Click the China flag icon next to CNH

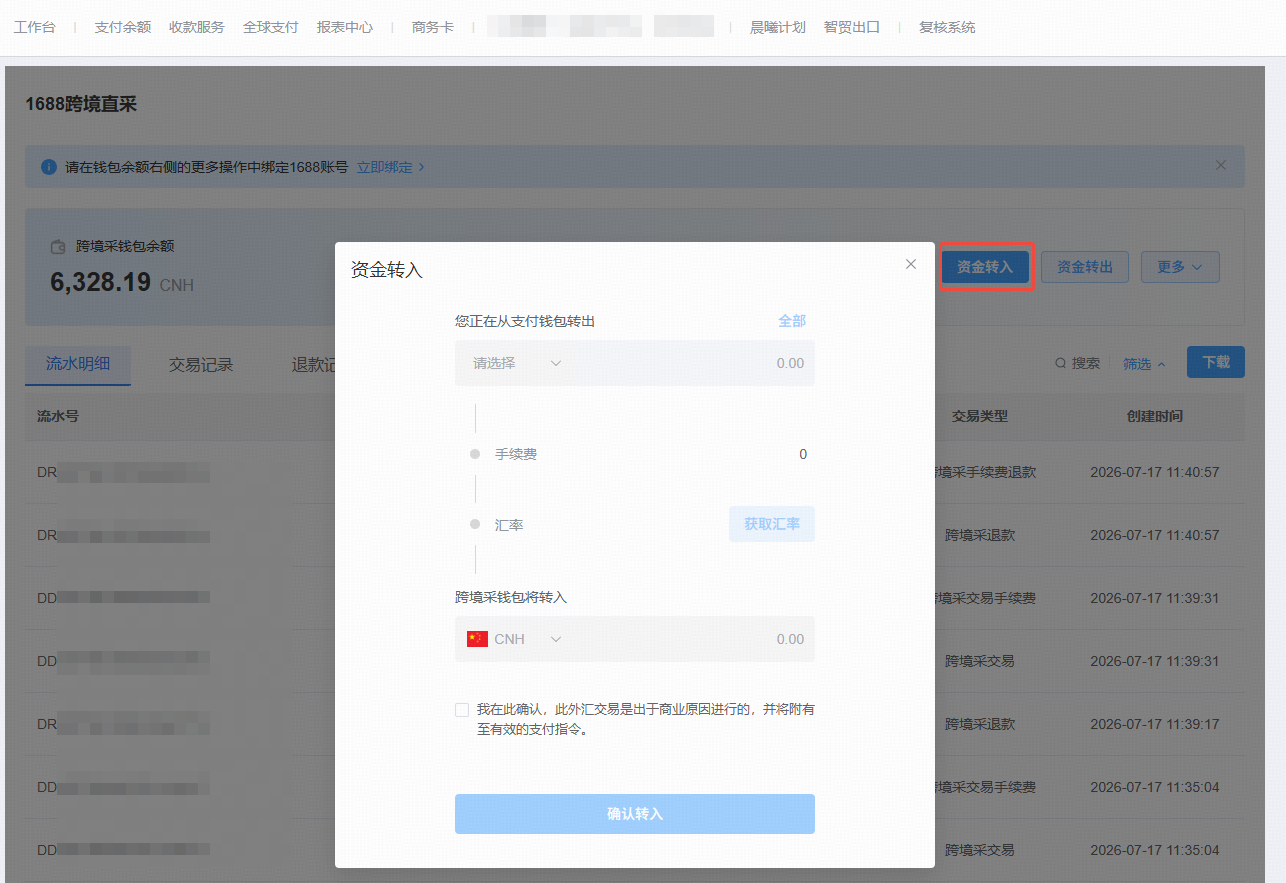(x=477, y=639)
